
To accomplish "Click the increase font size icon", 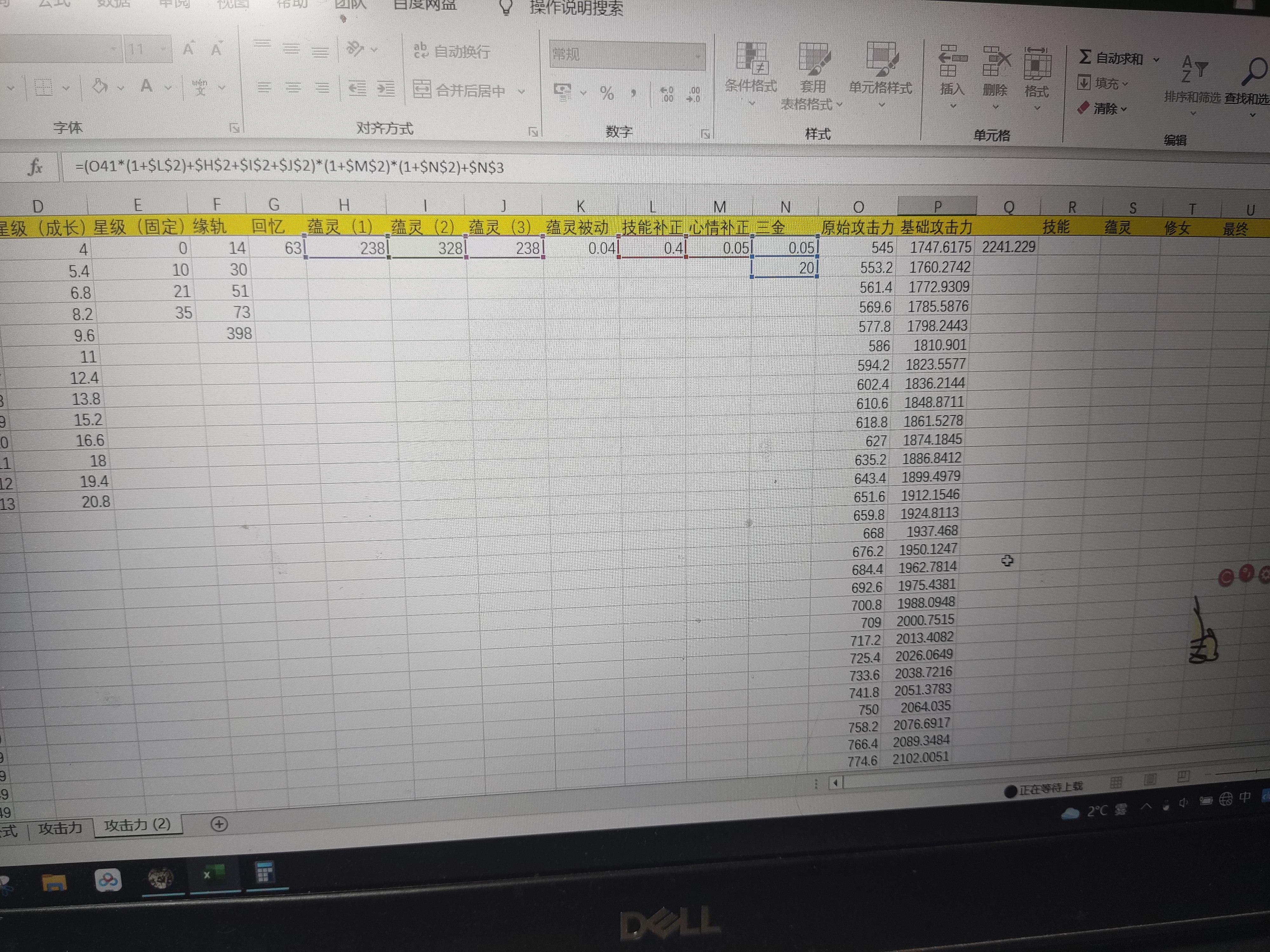I will click(188, 49).
